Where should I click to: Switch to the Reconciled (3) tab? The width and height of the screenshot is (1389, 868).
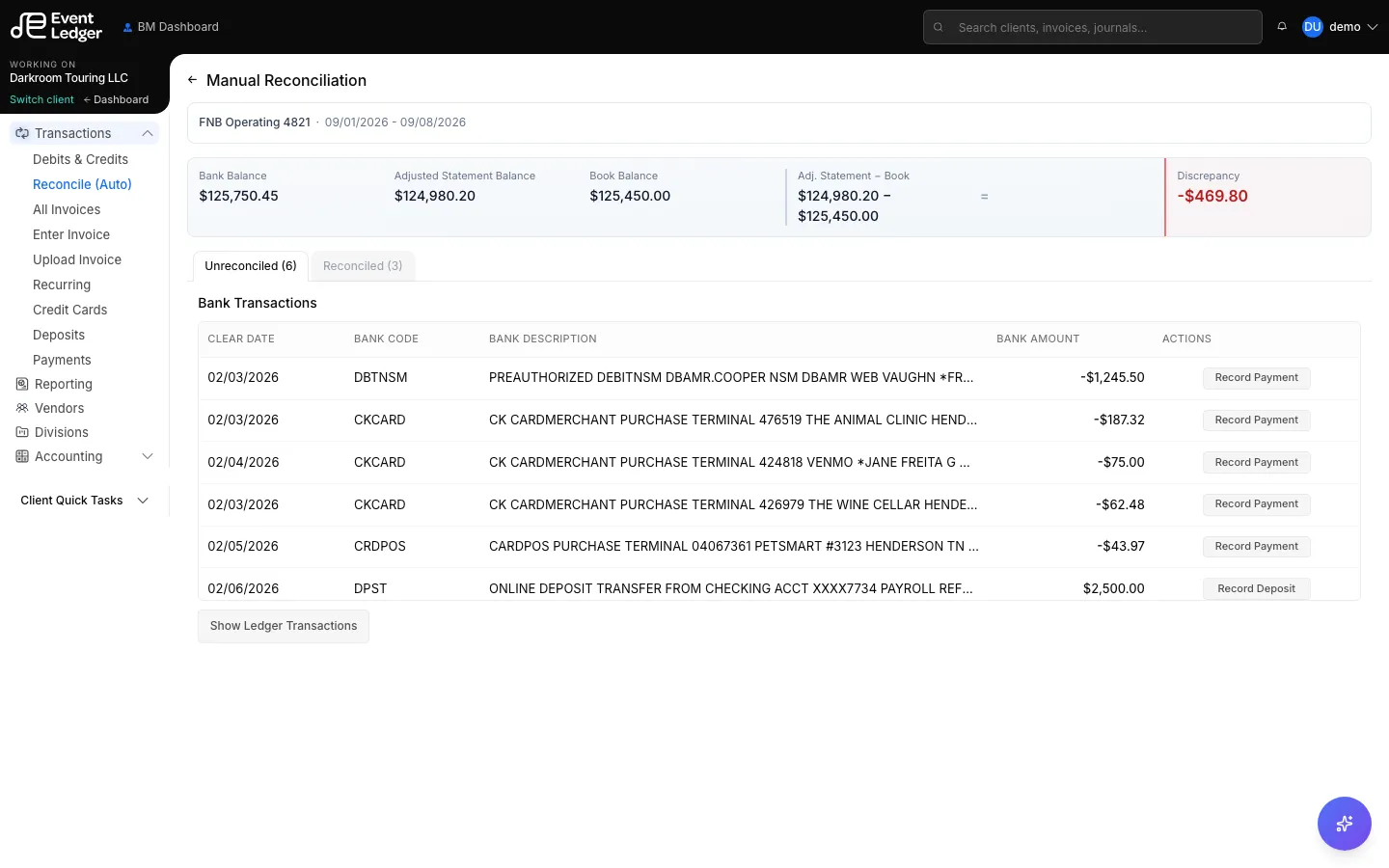tap(363, 266)
